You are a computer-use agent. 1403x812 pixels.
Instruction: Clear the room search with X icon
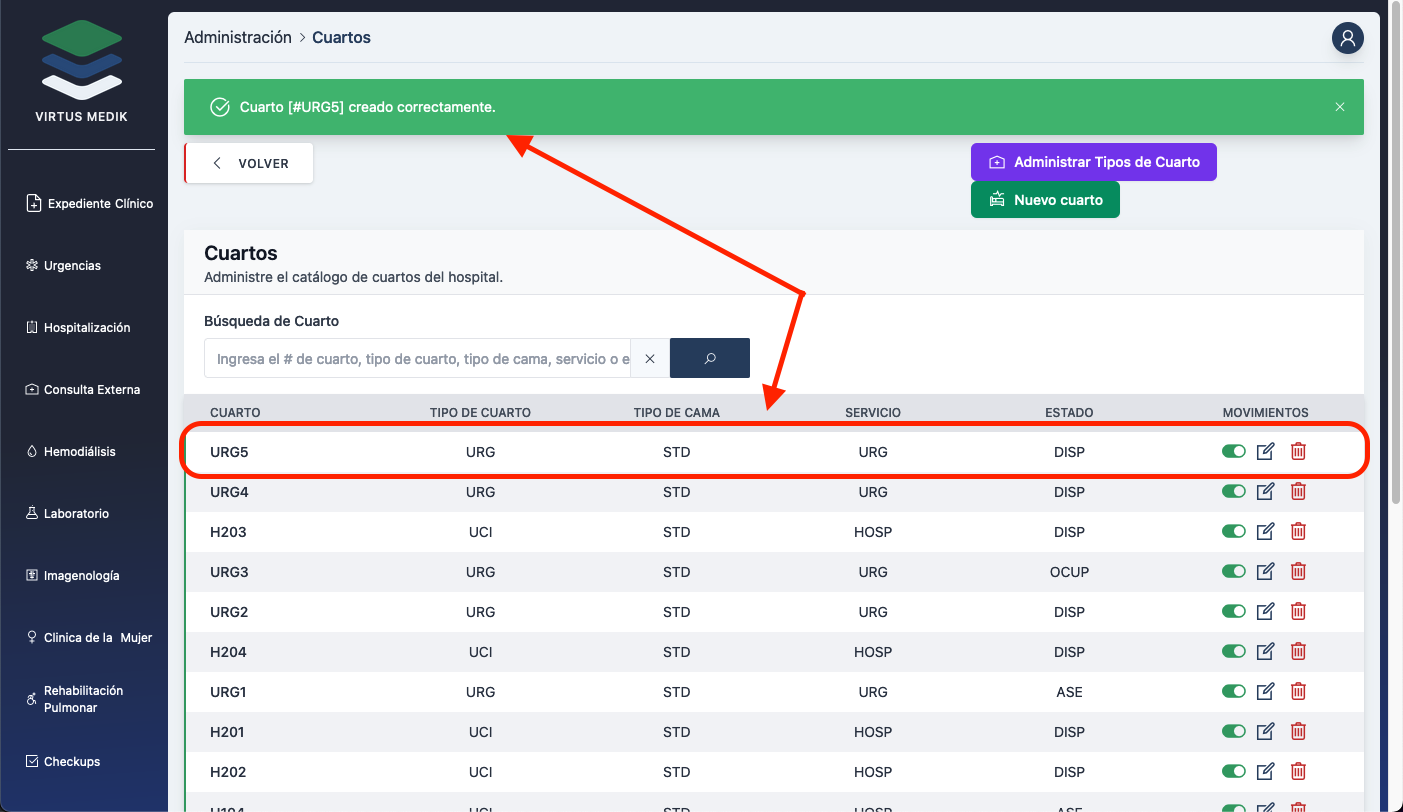tap(650, 358)
